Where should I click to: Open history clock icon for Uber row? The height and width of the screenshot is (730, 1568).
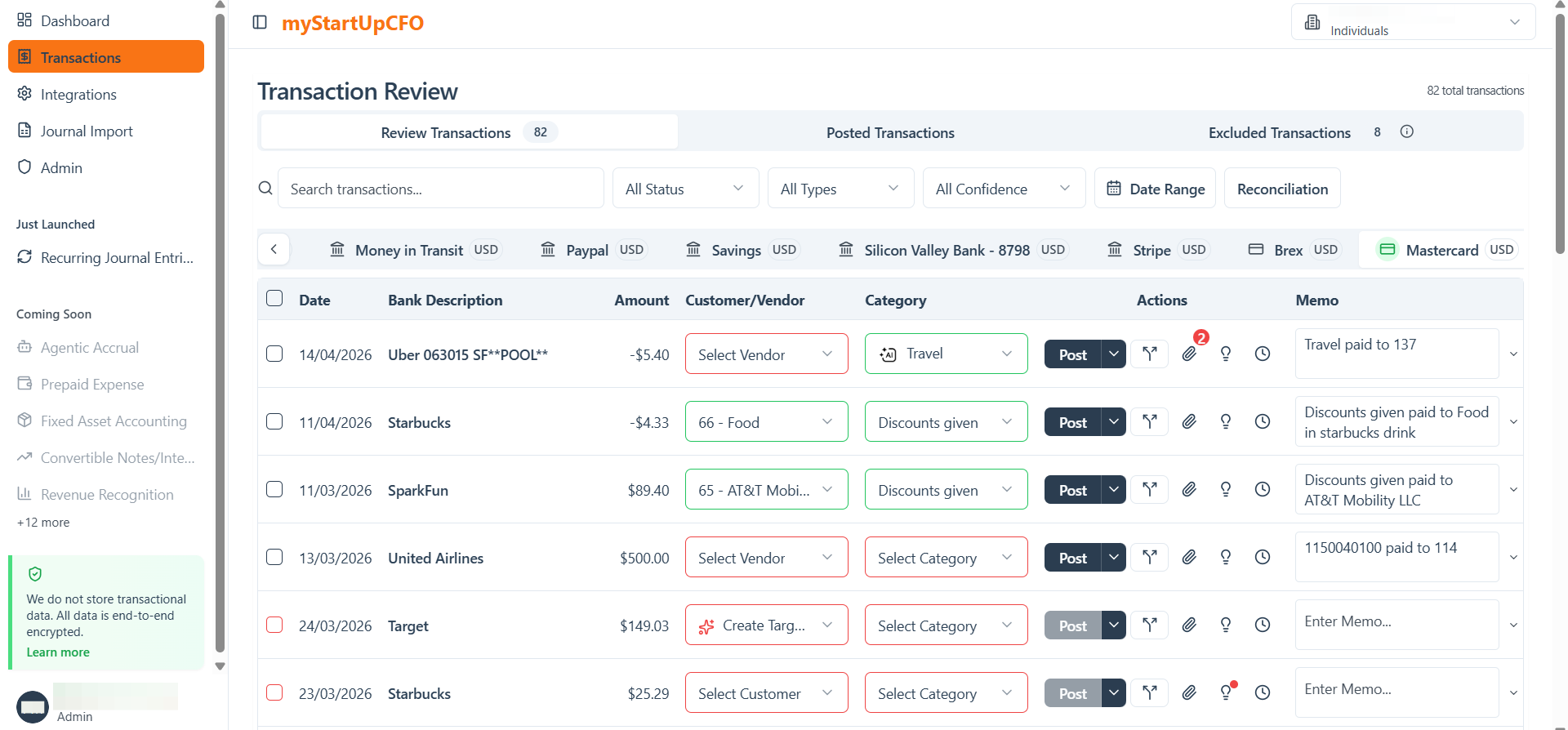pos(1263,354)
